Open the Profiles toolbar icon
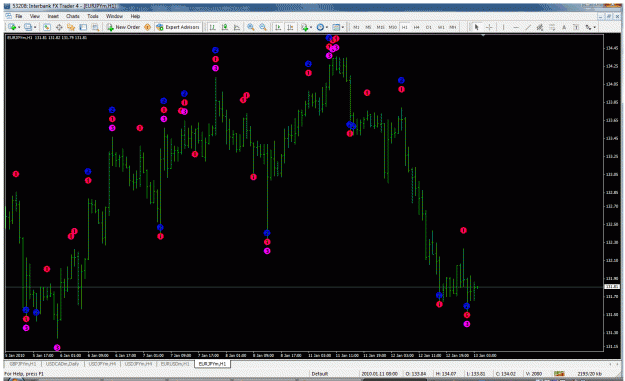The image size is (625, 381). click(28, 27)
